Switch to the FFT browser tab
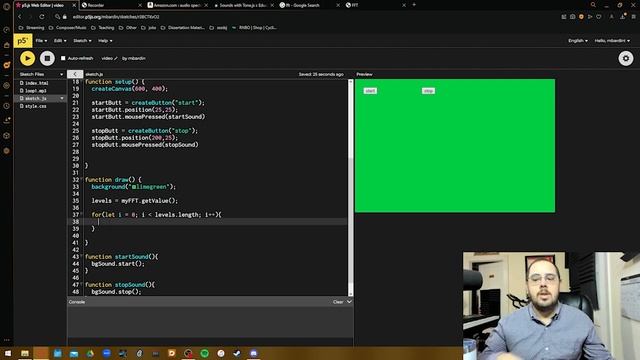640x360 pixels. tap(374, 5)
